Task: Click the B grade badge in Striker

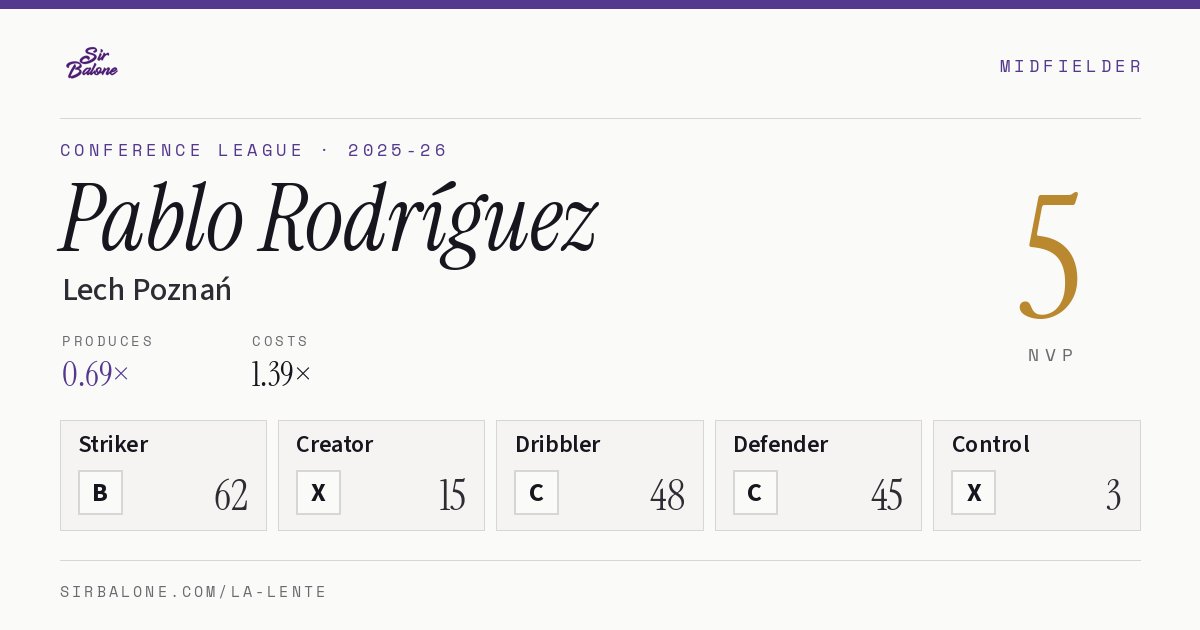Action: (100, 493)
